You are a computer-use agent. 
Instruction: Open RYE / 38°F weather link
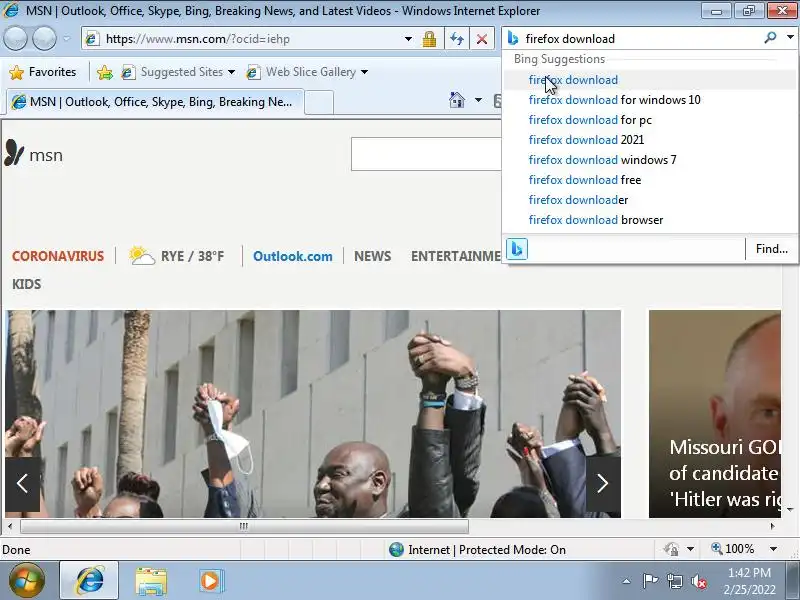tap(192, 256)
